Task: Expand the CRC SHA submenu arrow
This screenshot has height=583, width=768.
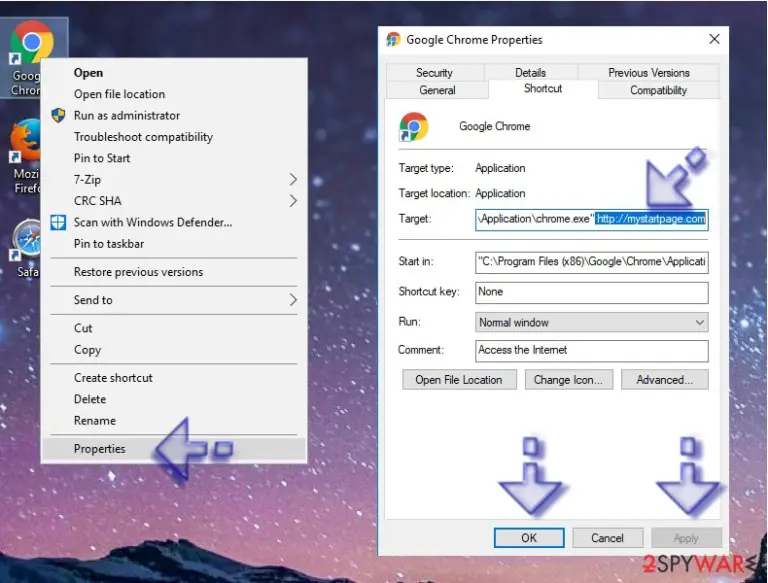Action: point(293,201)
